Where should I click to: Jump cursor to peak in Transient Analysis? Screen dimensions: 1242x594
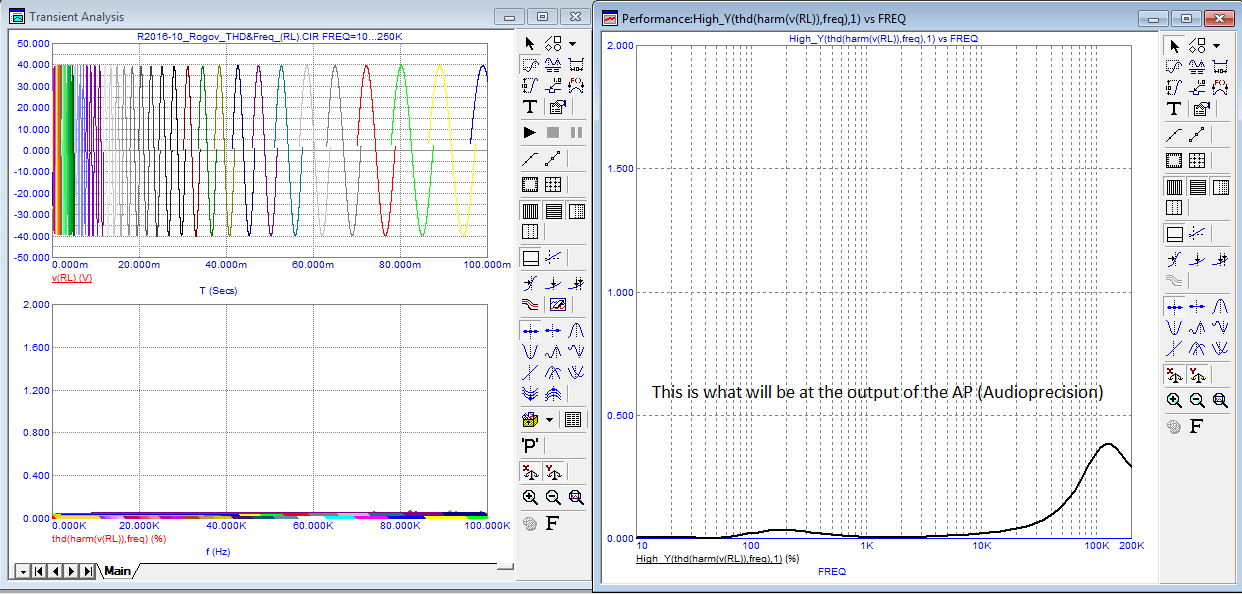(x=576, y=329)
